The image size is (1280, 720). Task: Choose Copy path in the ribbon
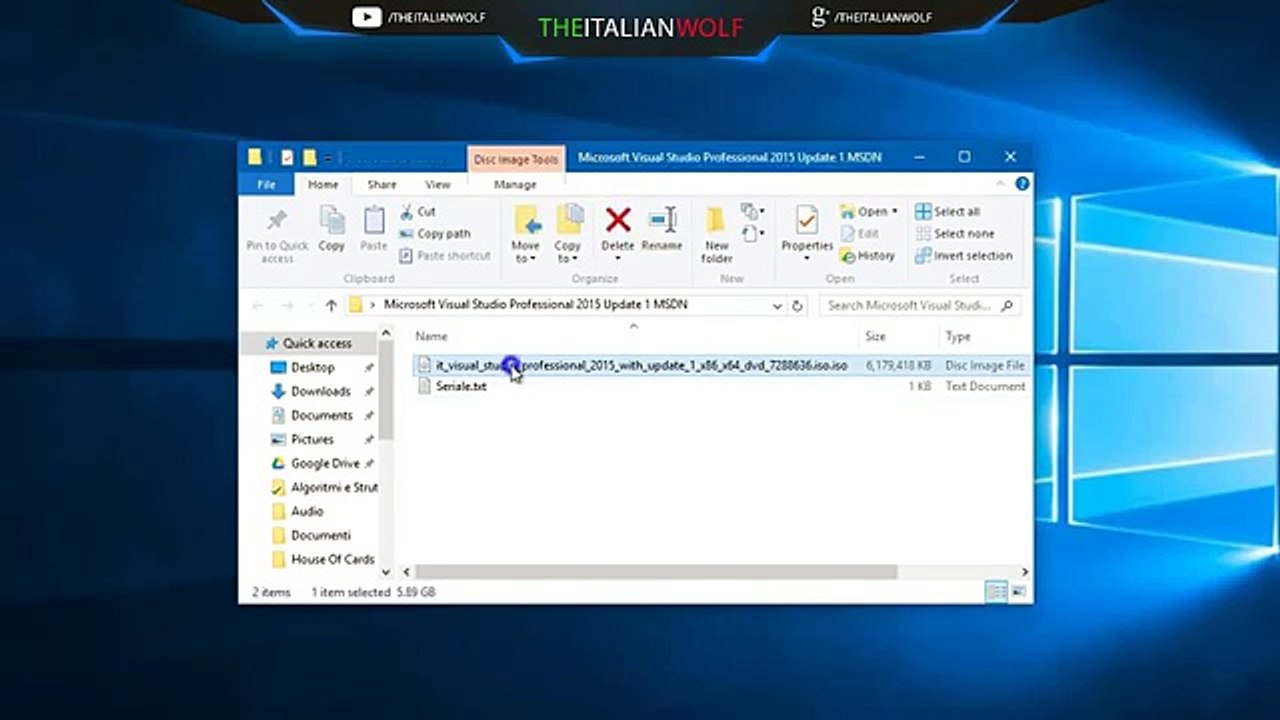(435, 233)
